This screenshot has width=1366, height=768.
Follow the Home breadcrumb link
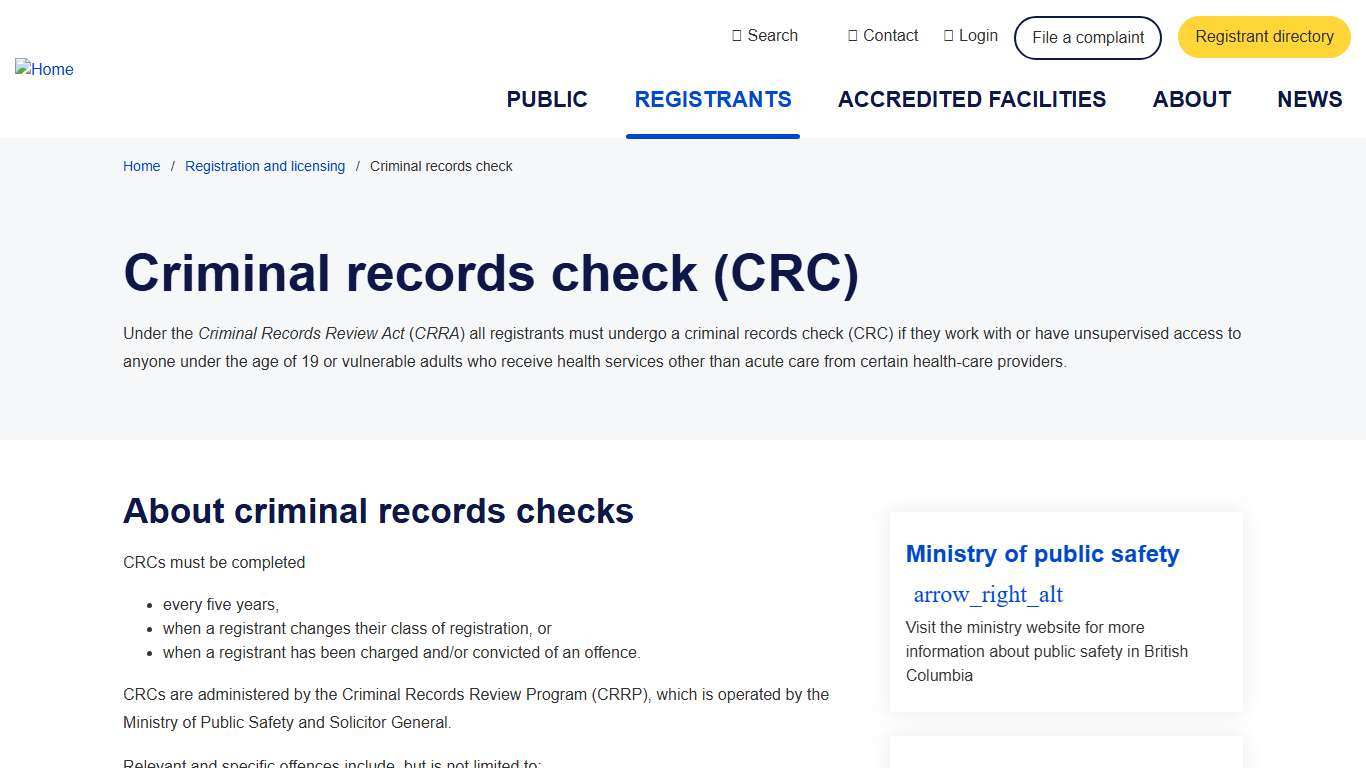click(141, 166)
